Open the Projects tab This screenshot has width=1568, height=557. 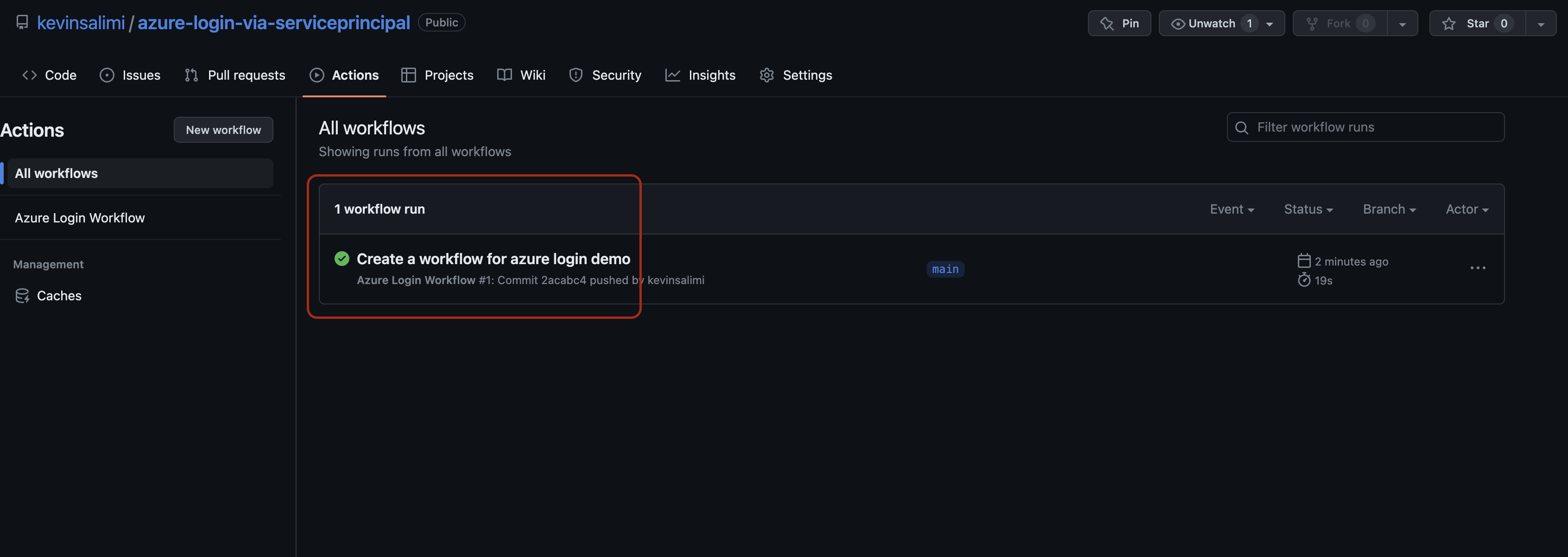coord(437,75)
